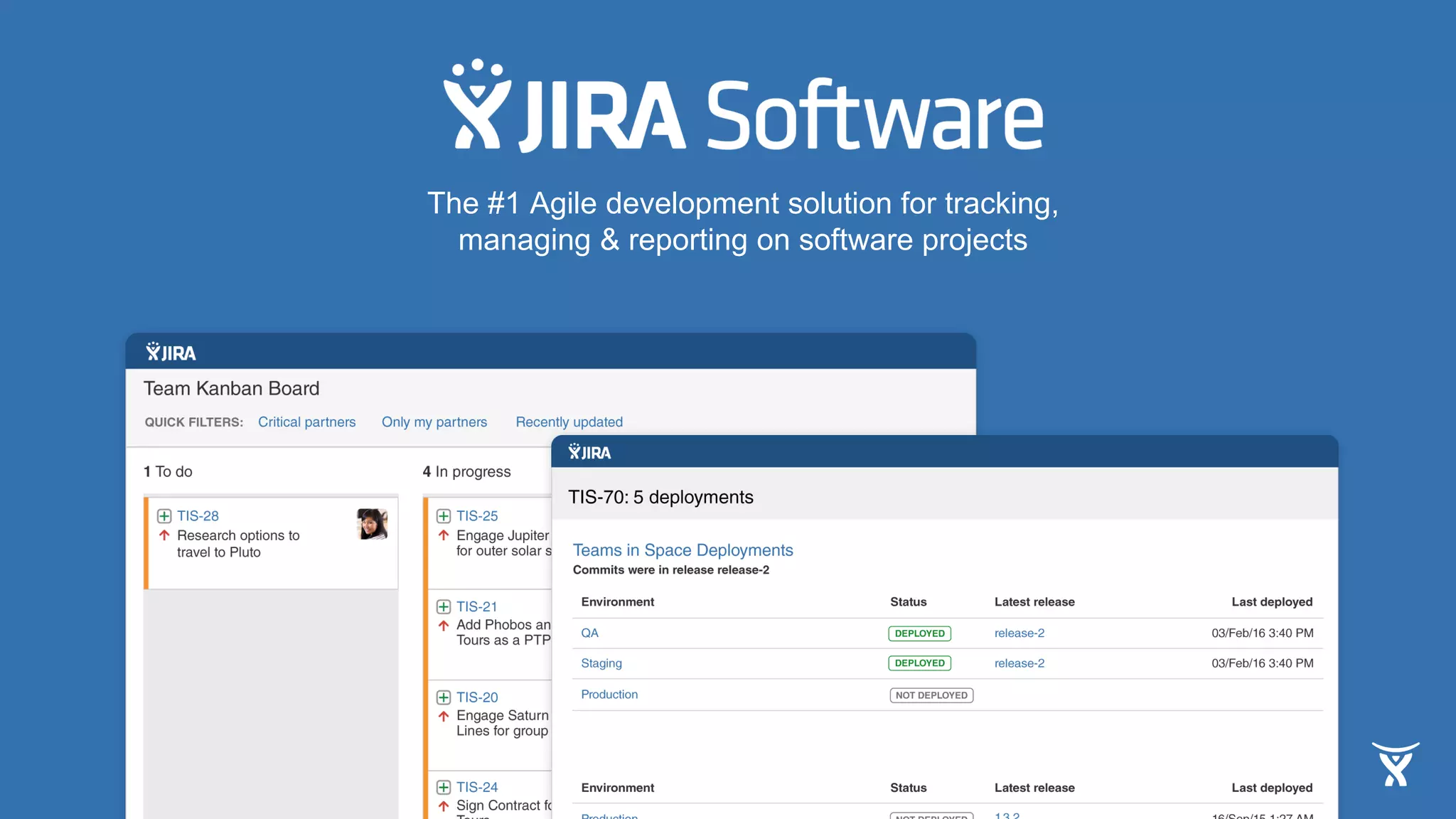Click the Environment header of the second table
Image resolution: width=1456 pixels, height=819 pixels.
tap(618, 788)
